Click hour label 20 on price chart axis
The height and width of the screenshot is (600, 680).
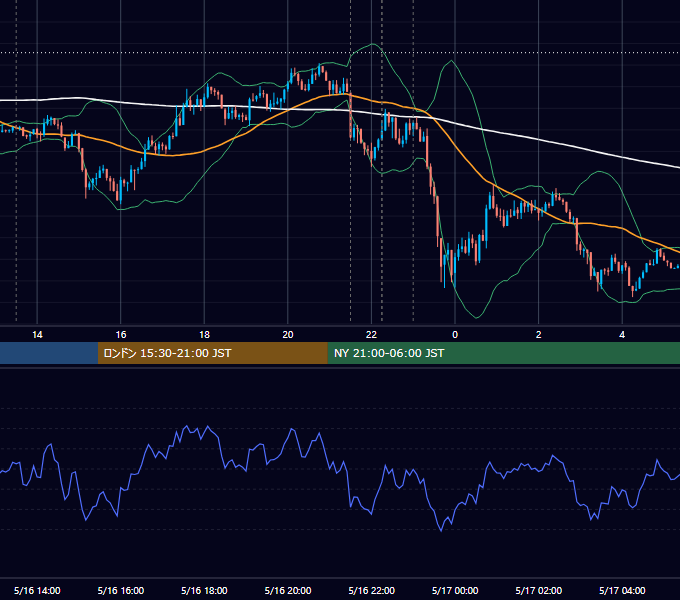pos(288,335)
